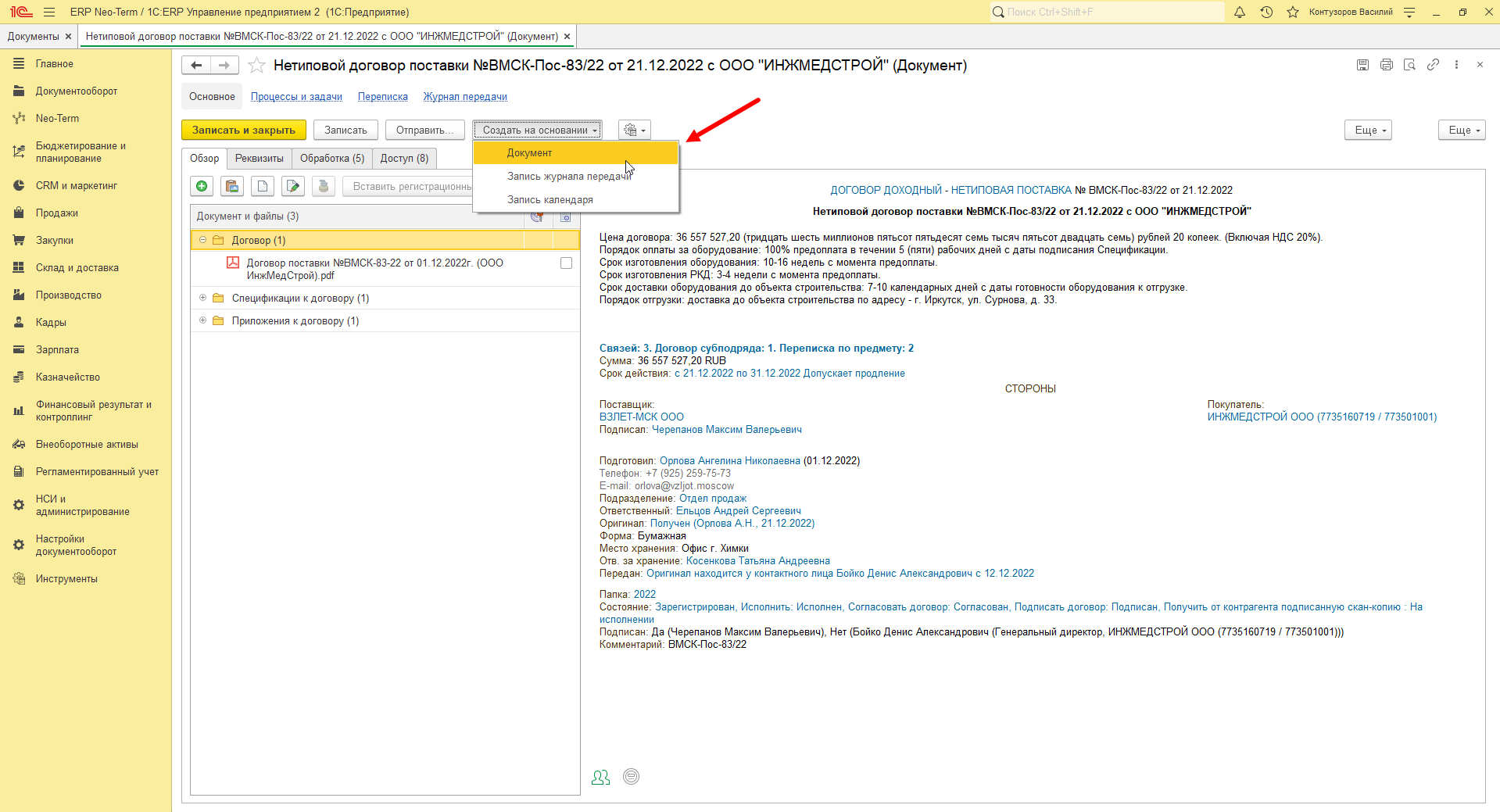Click the Отправить... button
Viewport: 1500px width, 812px height.
(x=424, y=130)
